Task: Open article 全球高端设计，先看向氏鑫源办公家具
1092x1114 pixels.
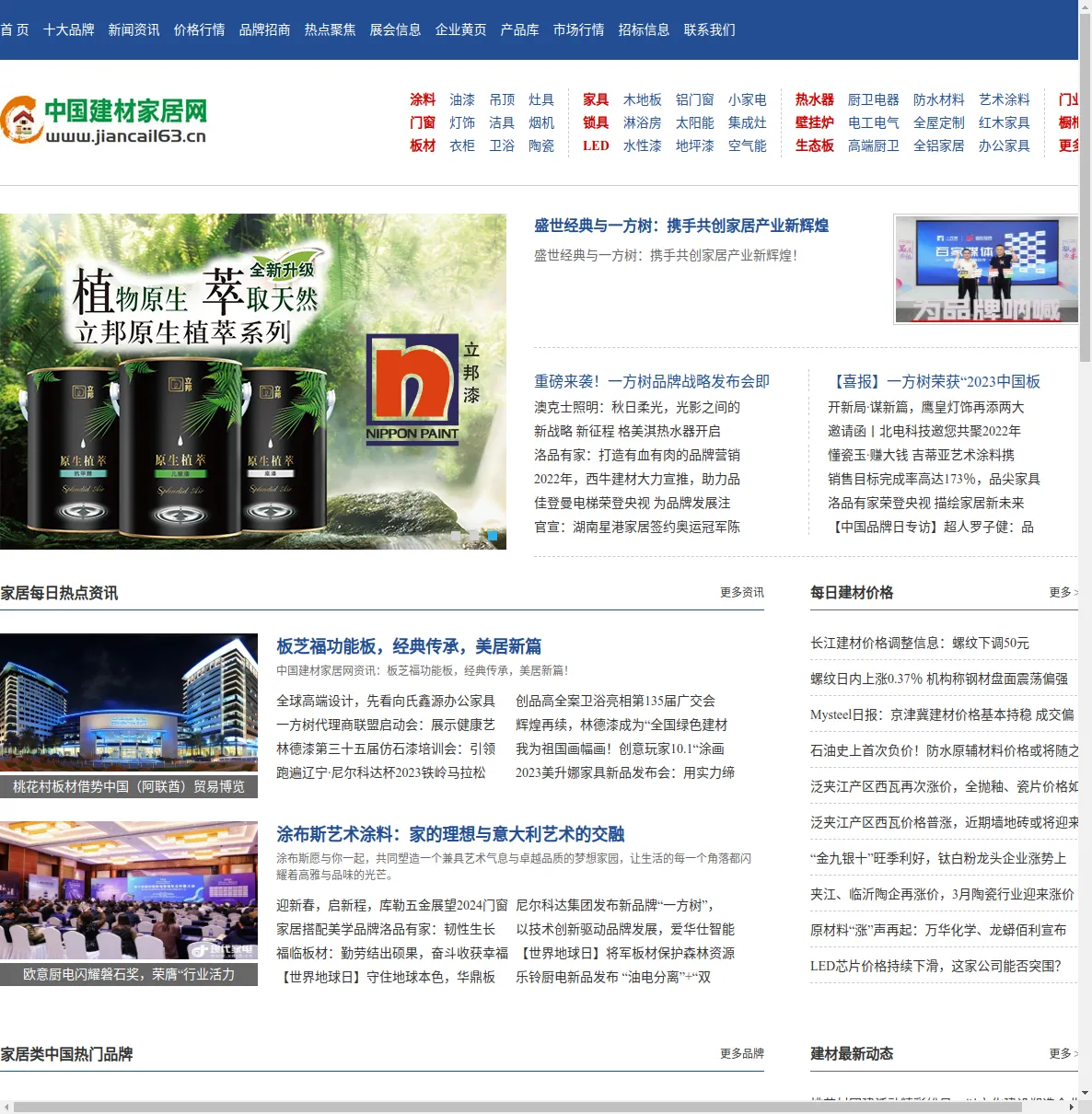Action: [x=386, y=701]
